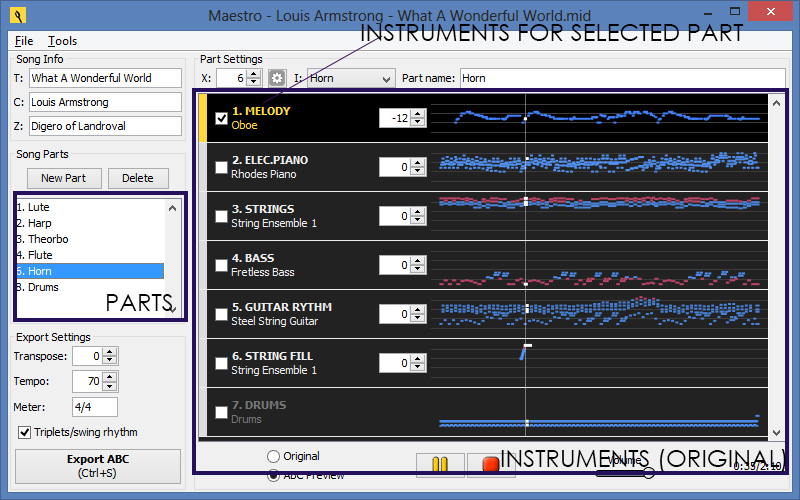Image resolution: width=800 pixels, height=500 pixels.
Task: Increase export Transpose value
Action: [x=110, y=352]
